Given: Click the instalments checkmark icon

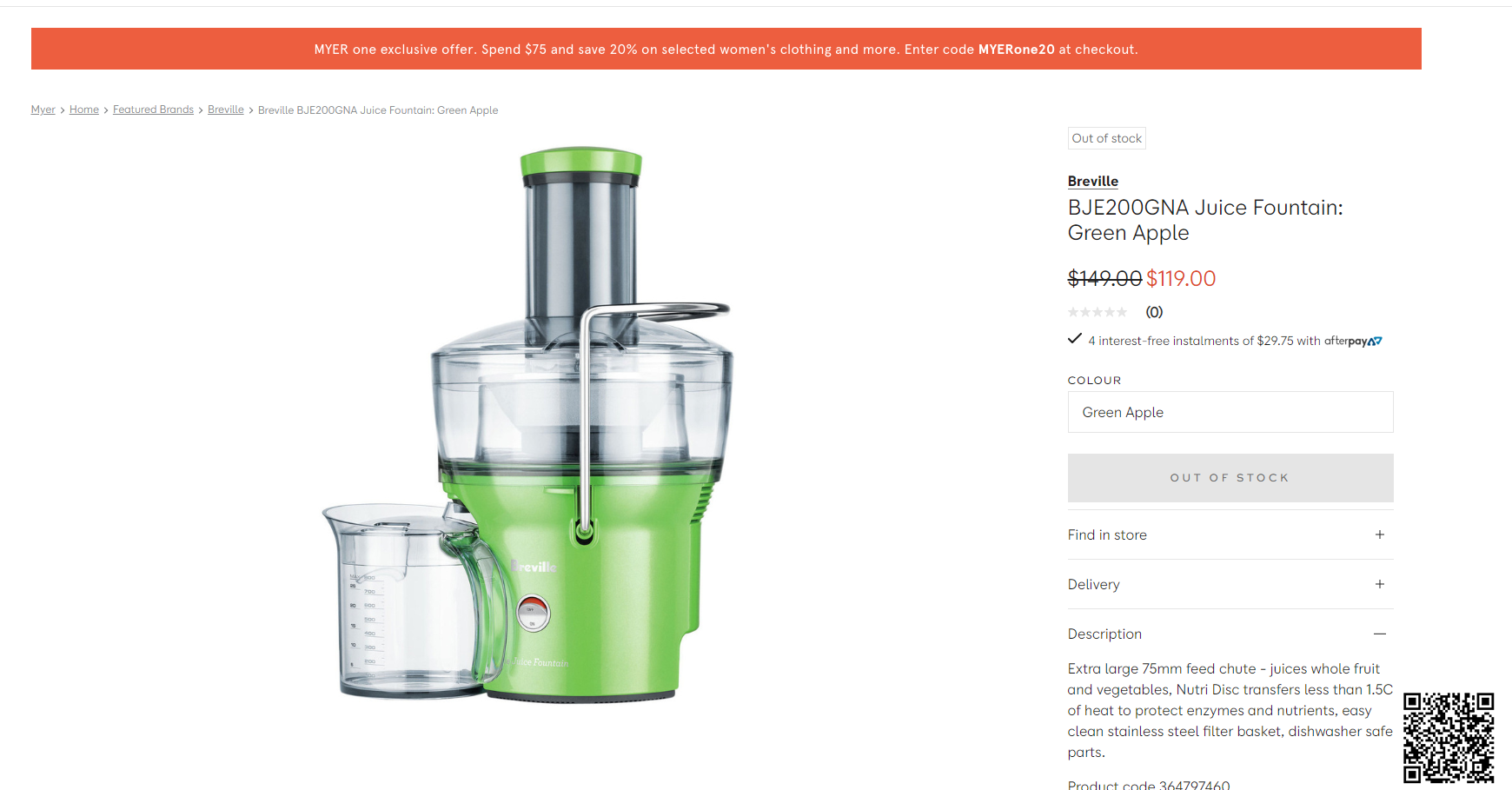Looking at the screenshot, I should (x=1075, y=339).
